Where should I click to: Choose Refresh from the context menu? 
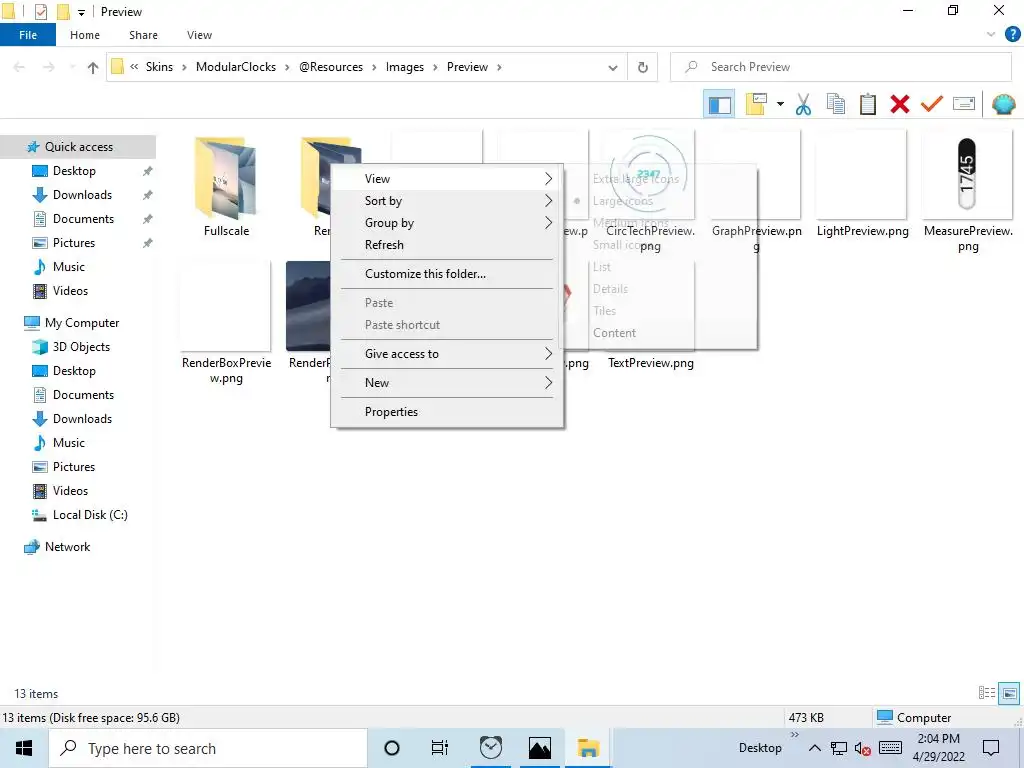pos(447,245)
